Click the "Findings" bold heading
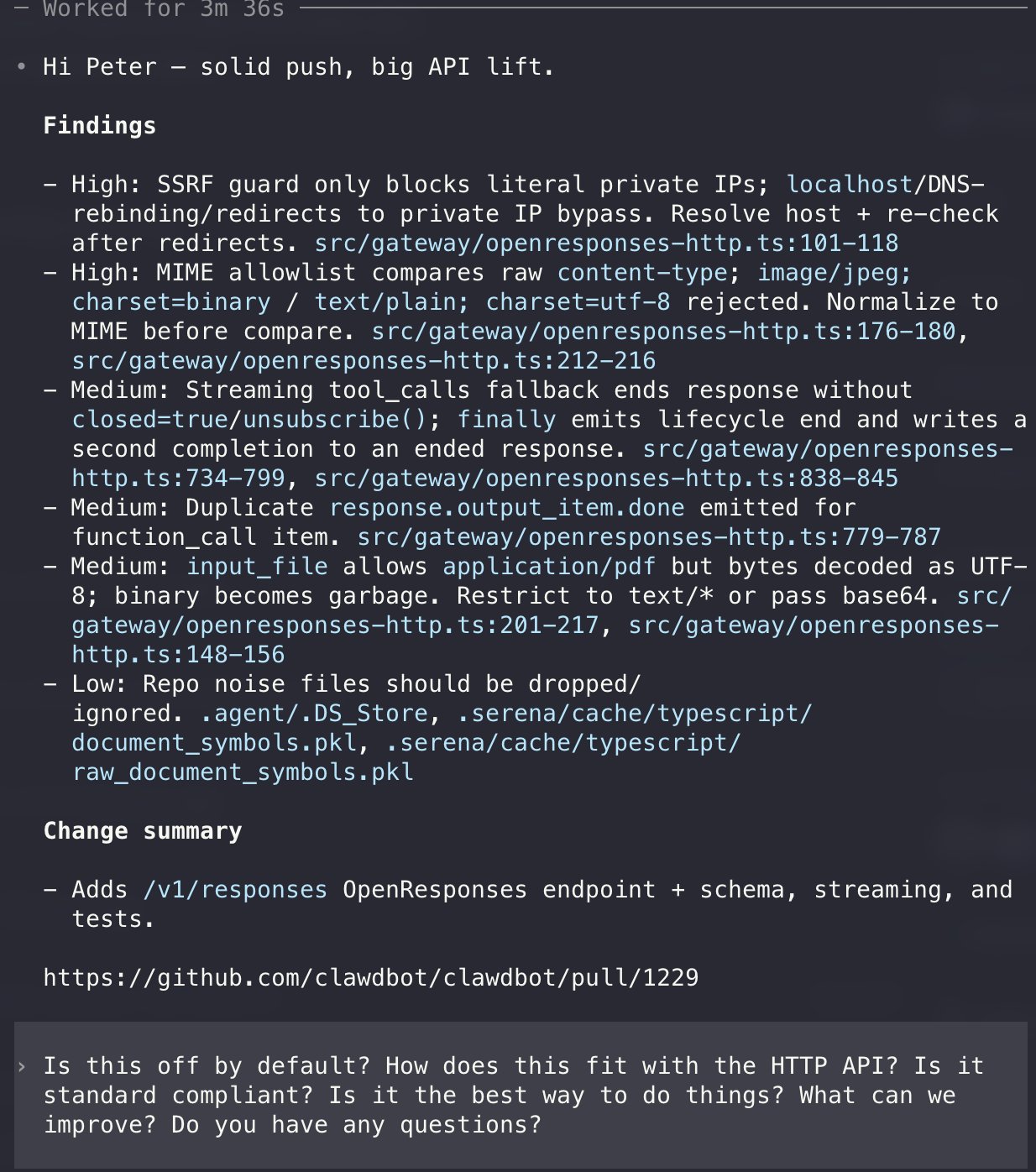 99,126
